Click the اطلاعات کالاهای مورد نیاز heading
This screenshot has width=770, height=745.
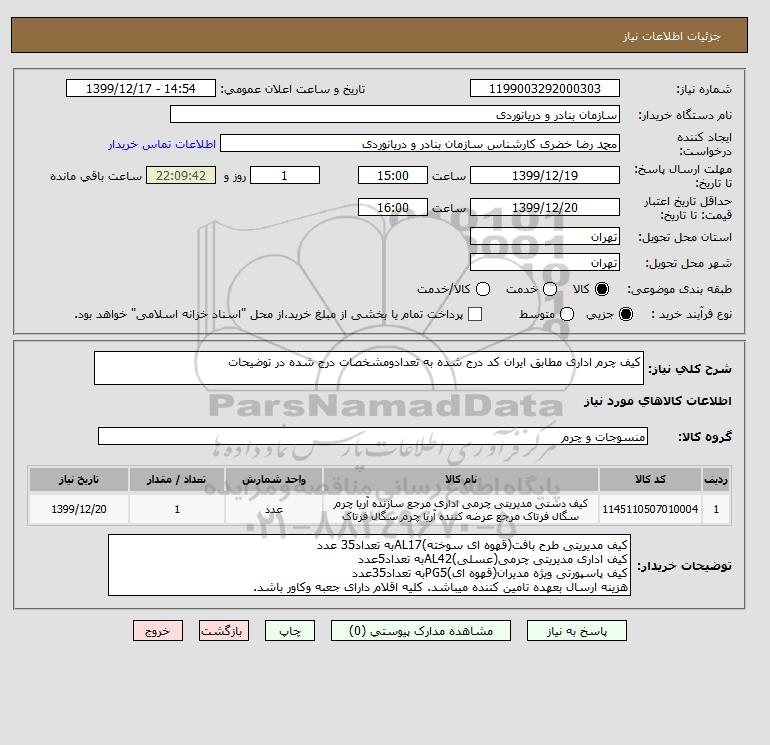658,401
